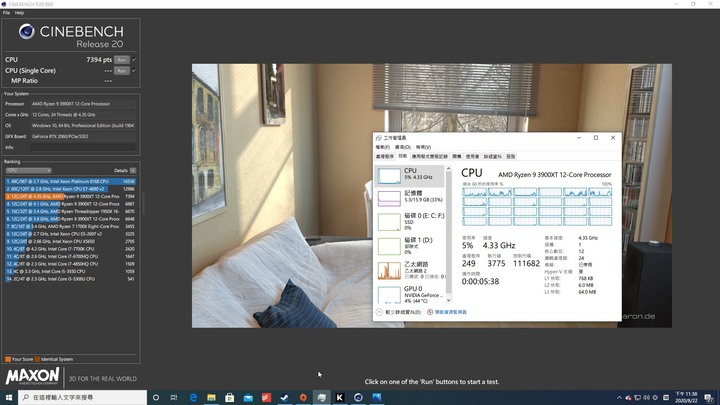720x405 pixels.
Task: Select ranking row Ryzen Threadripper 1950X
Action: click(70, 212)
